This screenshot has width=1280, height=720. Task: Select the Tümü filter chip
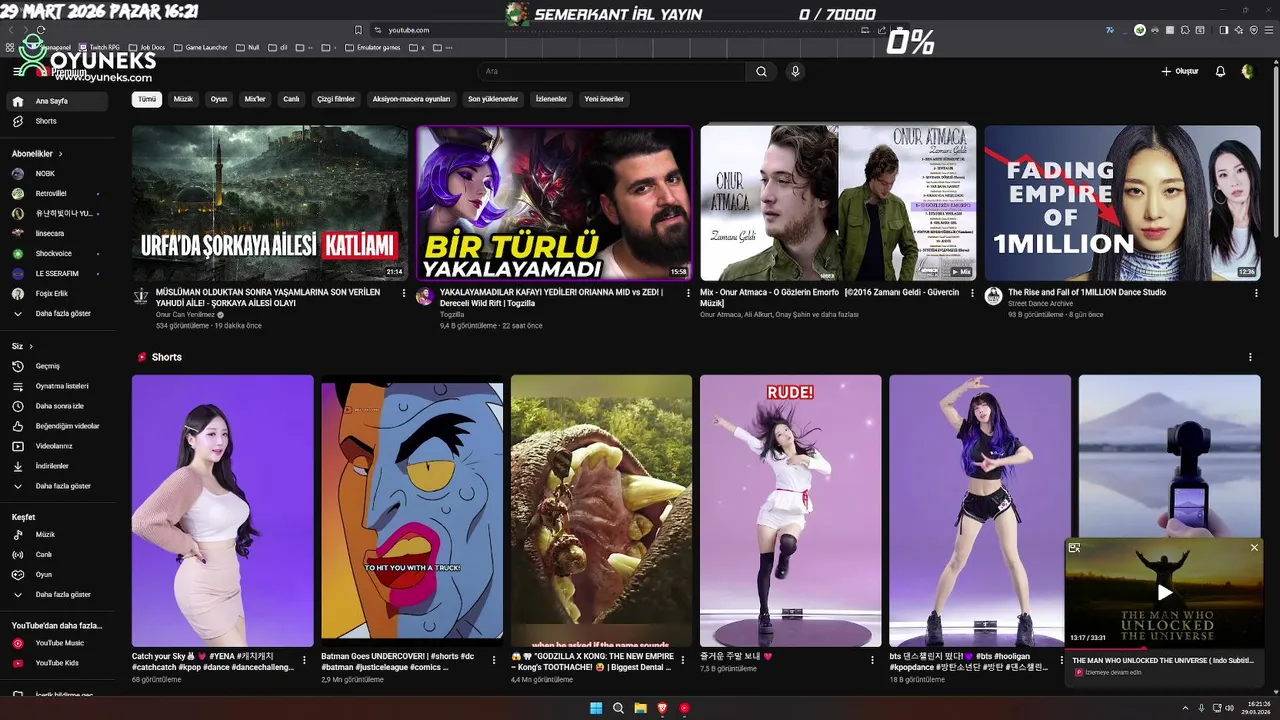pos(147,99)
